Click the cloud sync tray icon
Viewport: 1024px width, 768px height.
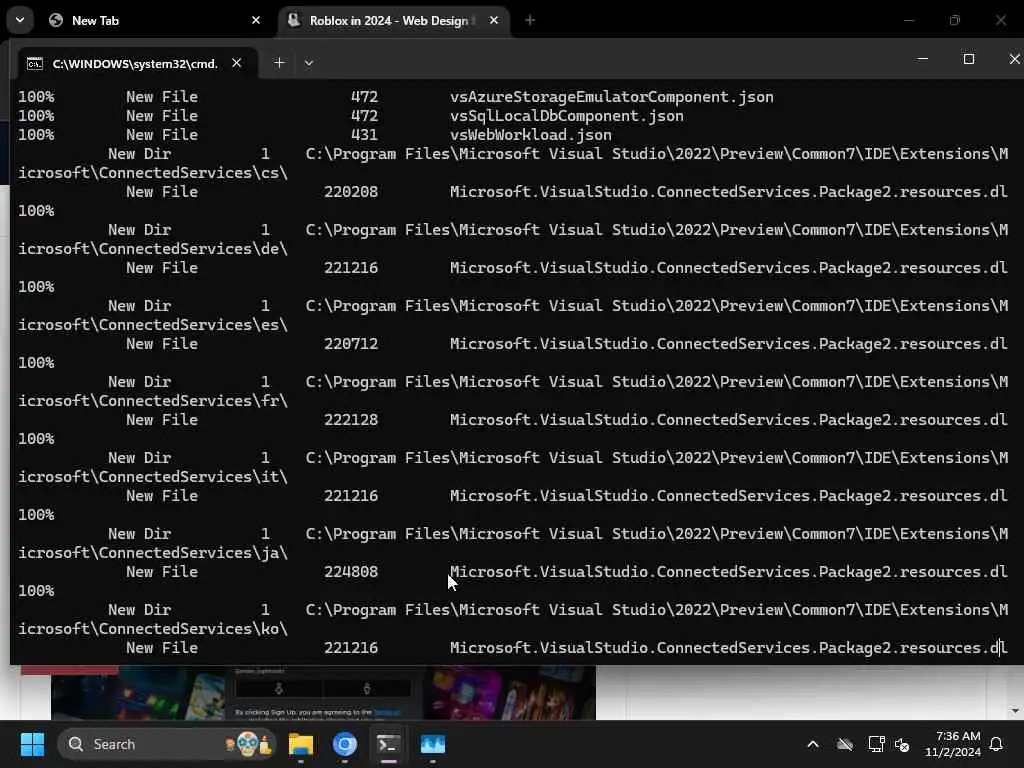[x=844, y=744]
